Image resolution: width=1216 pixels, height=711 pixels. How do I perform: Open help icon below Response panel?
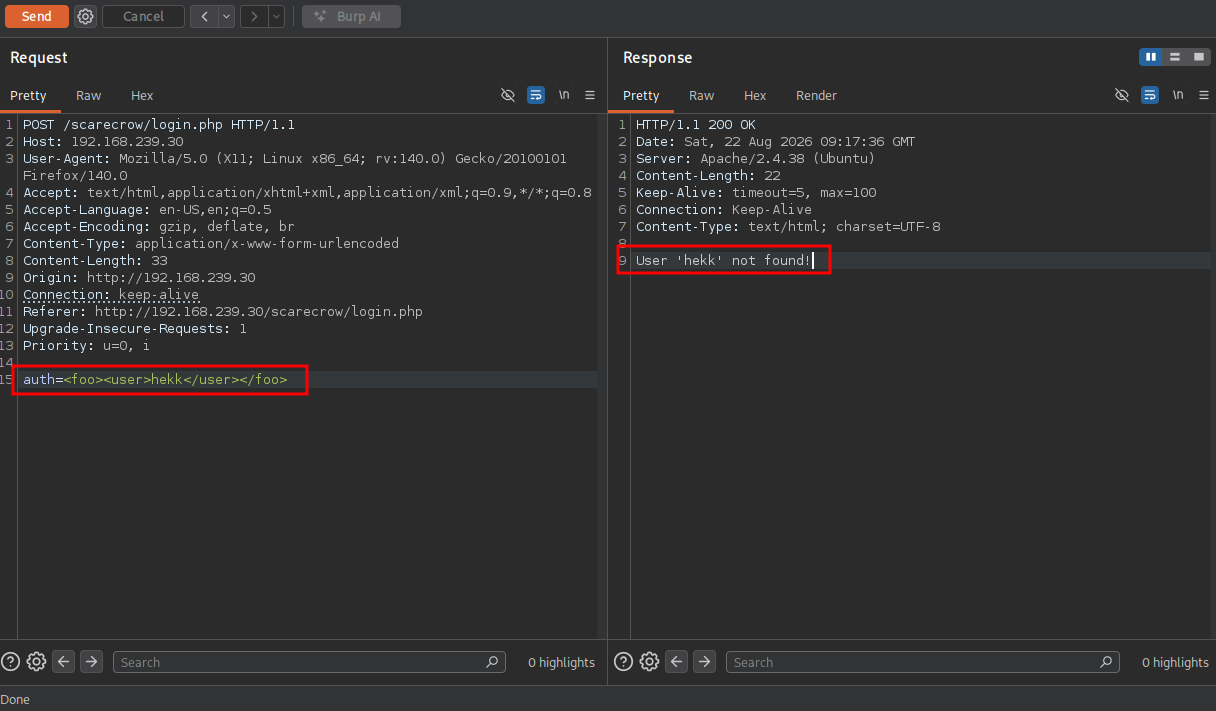pyautogui.click(x=623, y=661)
